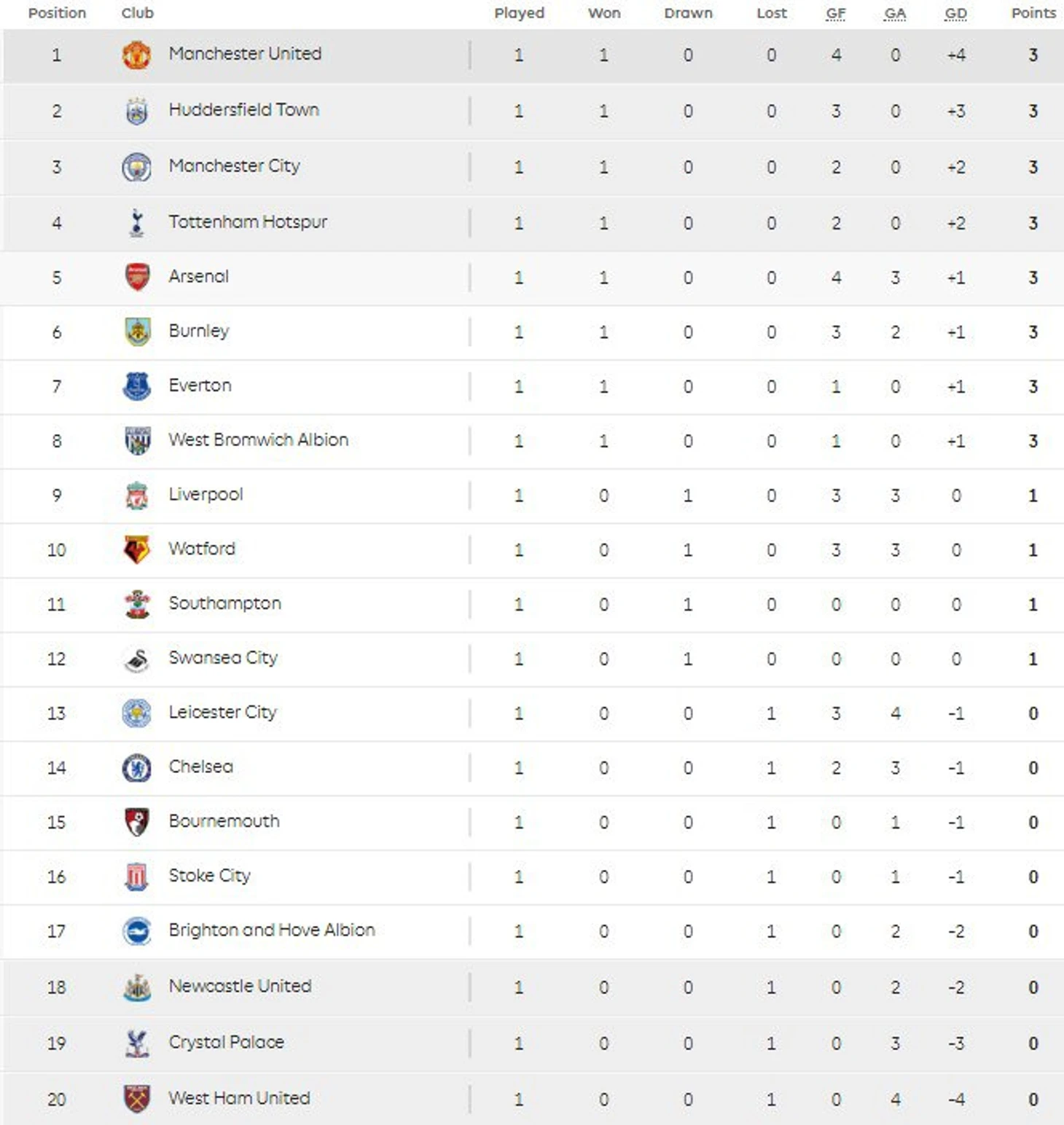Select the Manchester City crest
1064x1125 pixels.
(x=136, y=167)
